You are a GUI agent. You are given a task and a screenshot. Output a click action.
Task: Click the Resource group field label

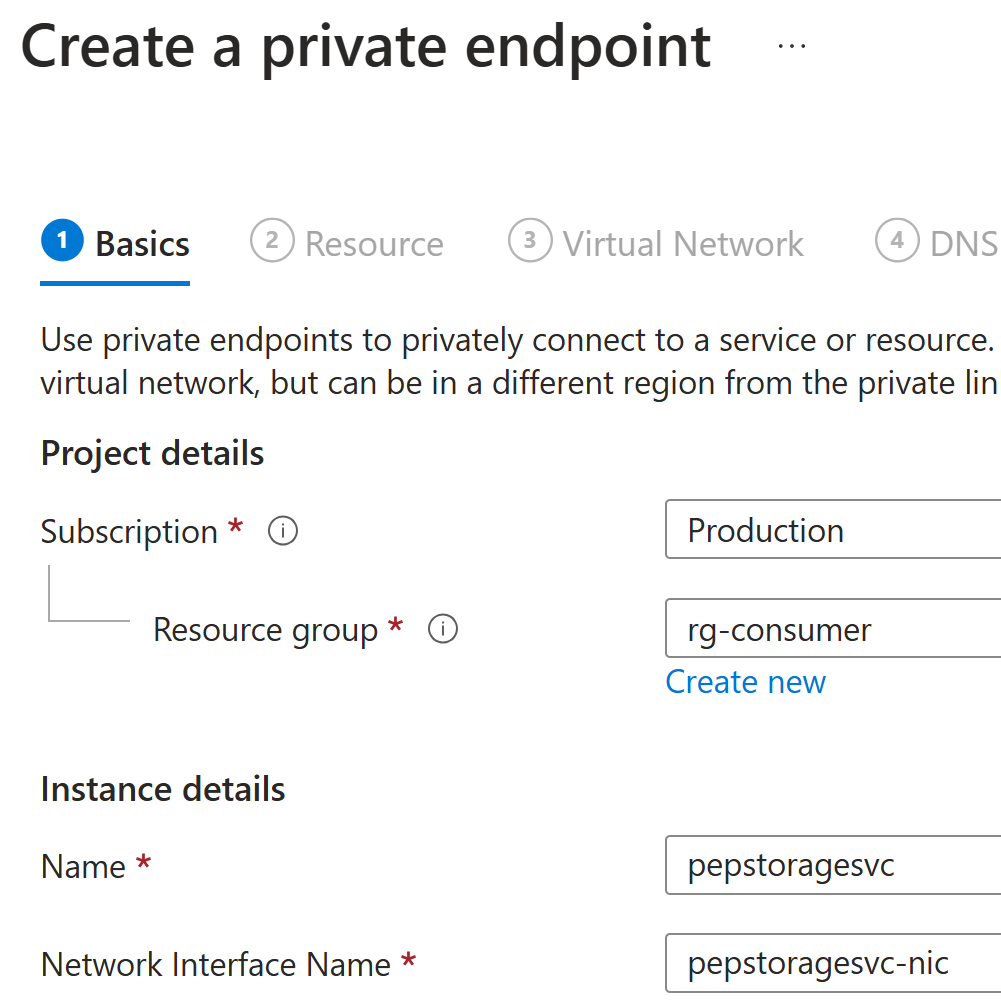click(266, 631)
